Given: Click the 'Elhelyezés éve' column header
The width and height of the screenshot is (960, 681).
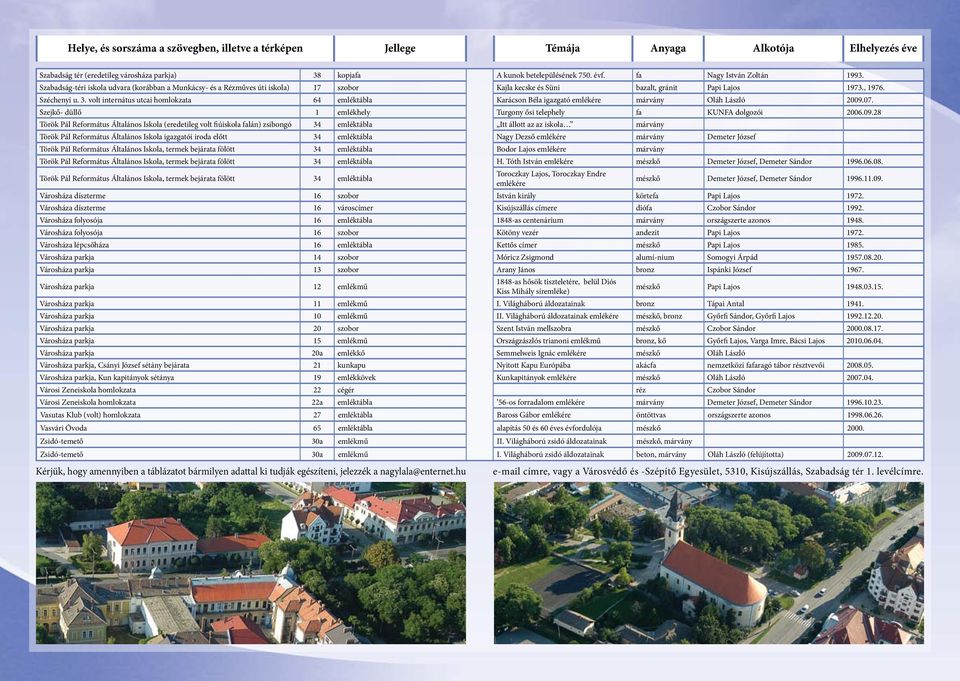Looking at the screenshot, I should pyautogui.click(x=883, y=48).
